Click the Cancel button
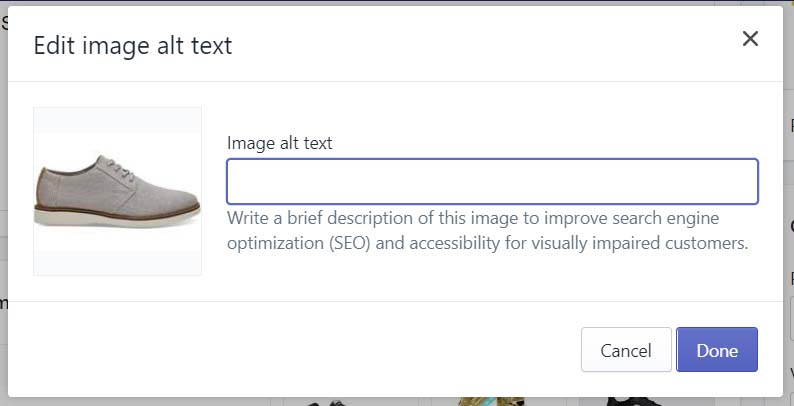Image resolution: width=794 pixels, height=406 pixels. 626,350
